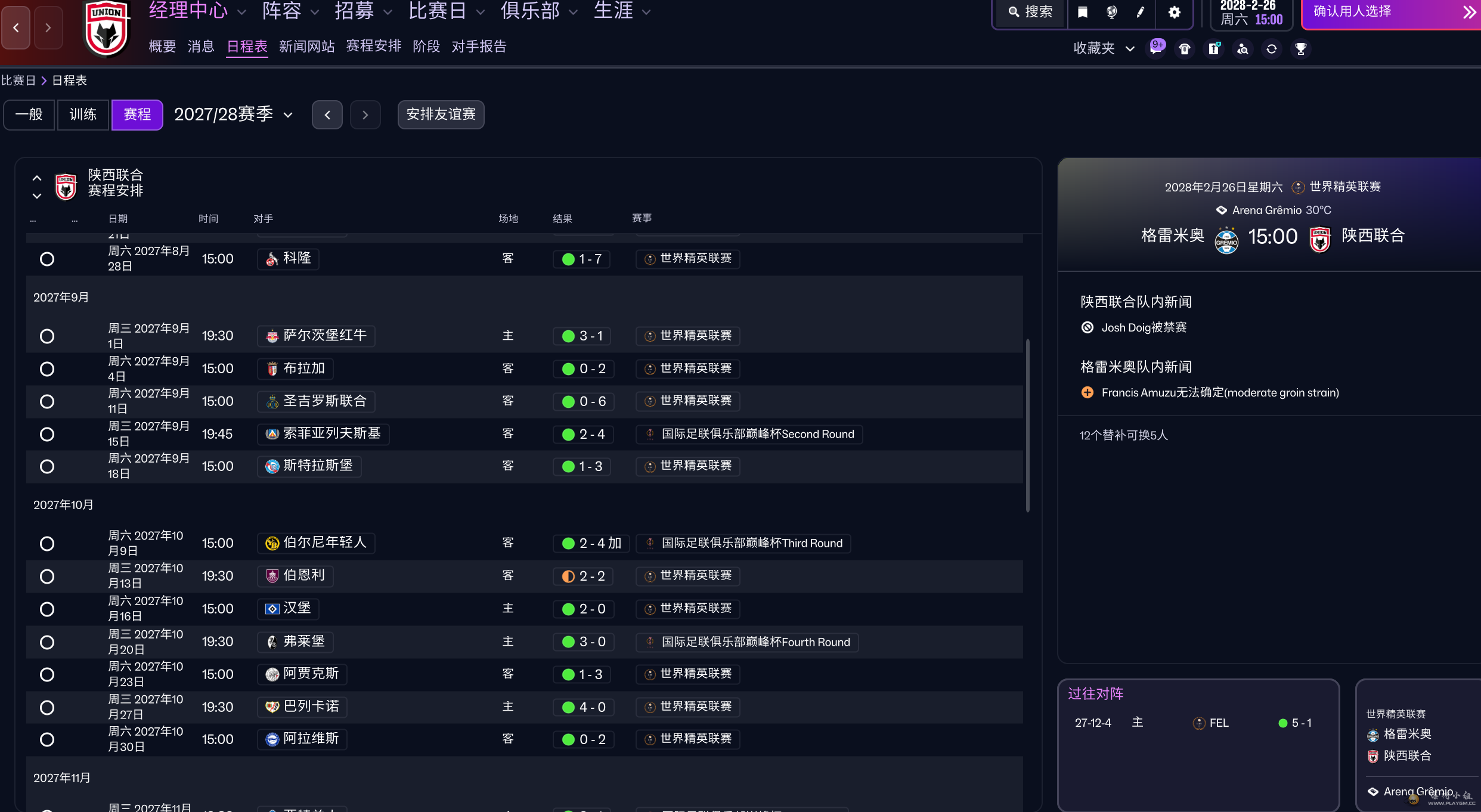The height and width of the screenshot is (812, 1481).
Task: Click the tactics board icon
Action: point(1214,49)
